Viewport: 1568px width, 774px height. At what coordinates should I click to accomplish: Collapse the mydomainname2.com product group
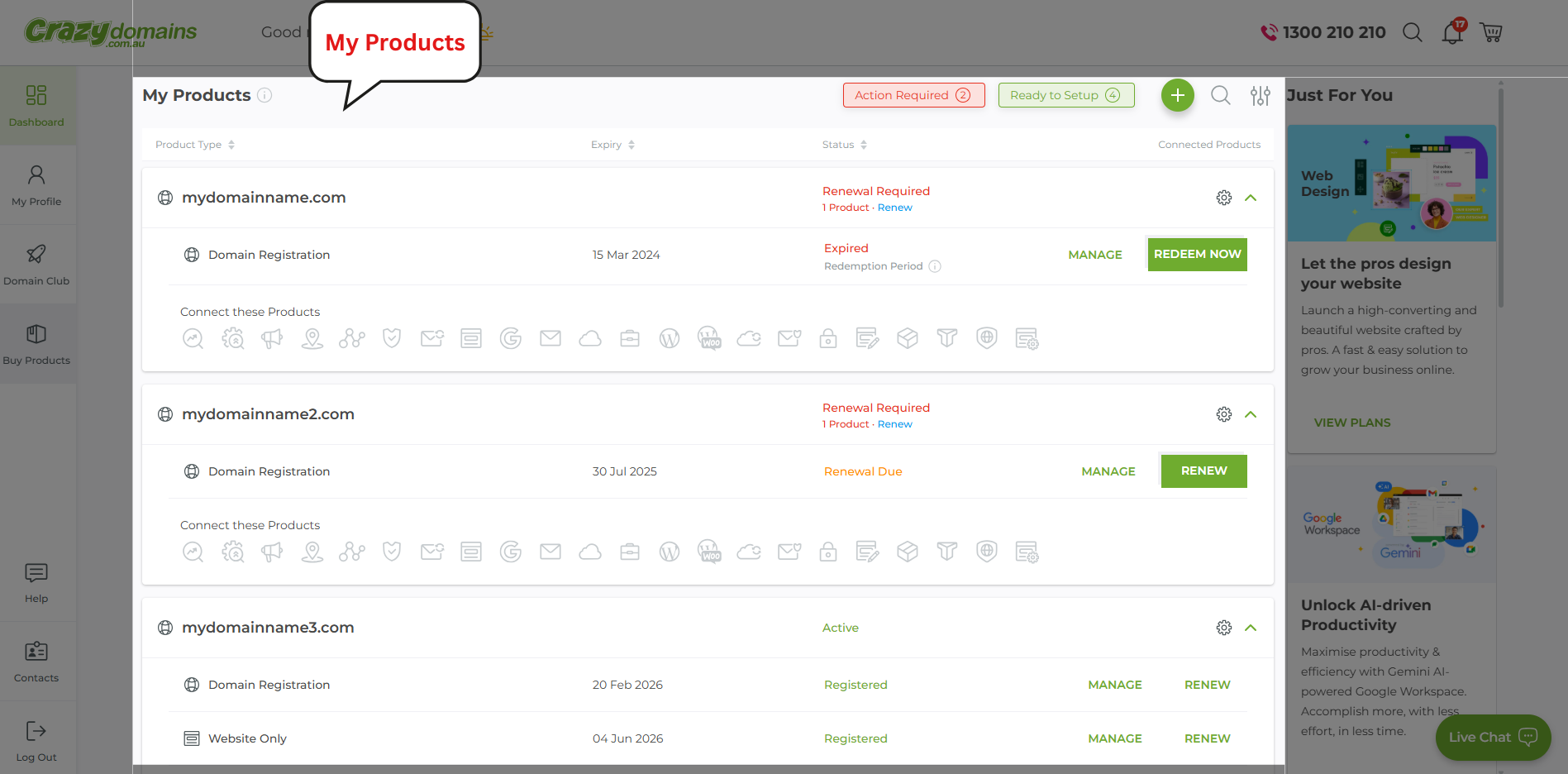tap(1251, 414)
